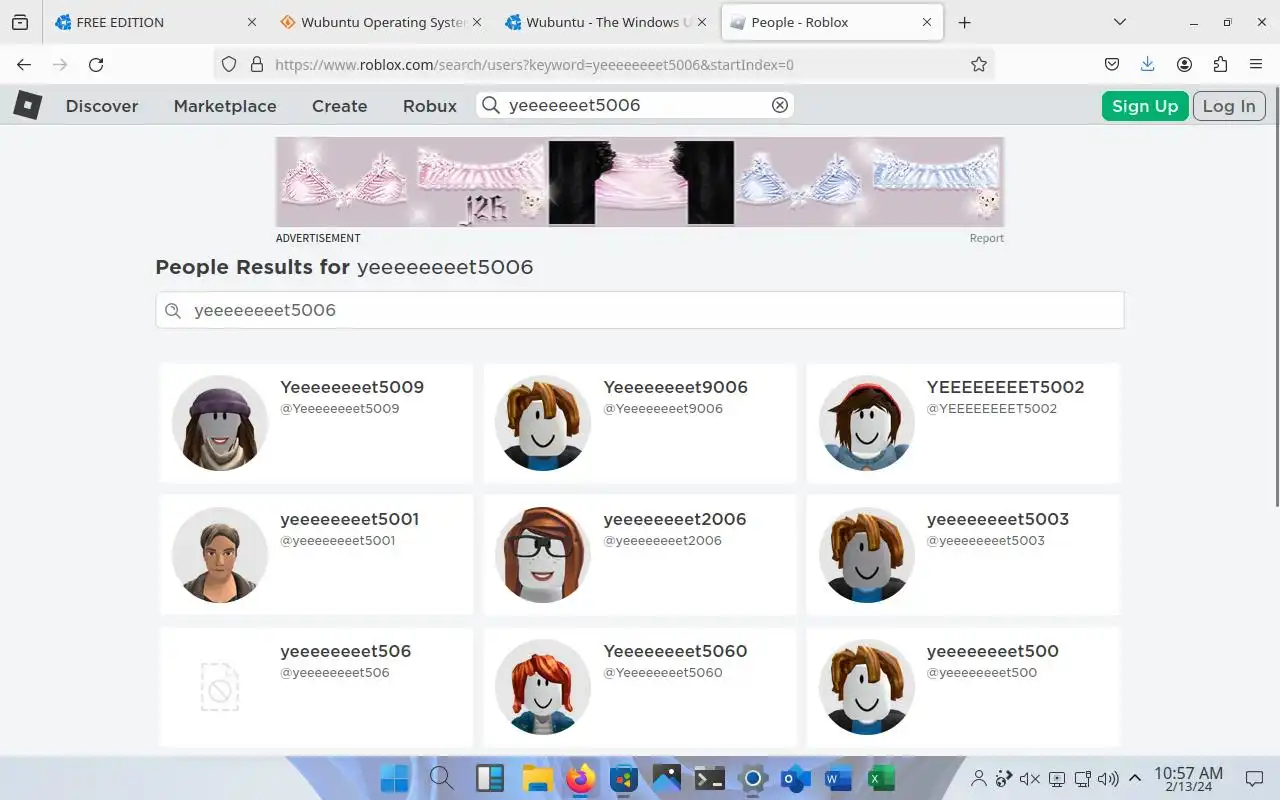This screenshot has height=800, width=1280.
Task: Click the header search magnifier icon
Action: click(x=490, y=105)
